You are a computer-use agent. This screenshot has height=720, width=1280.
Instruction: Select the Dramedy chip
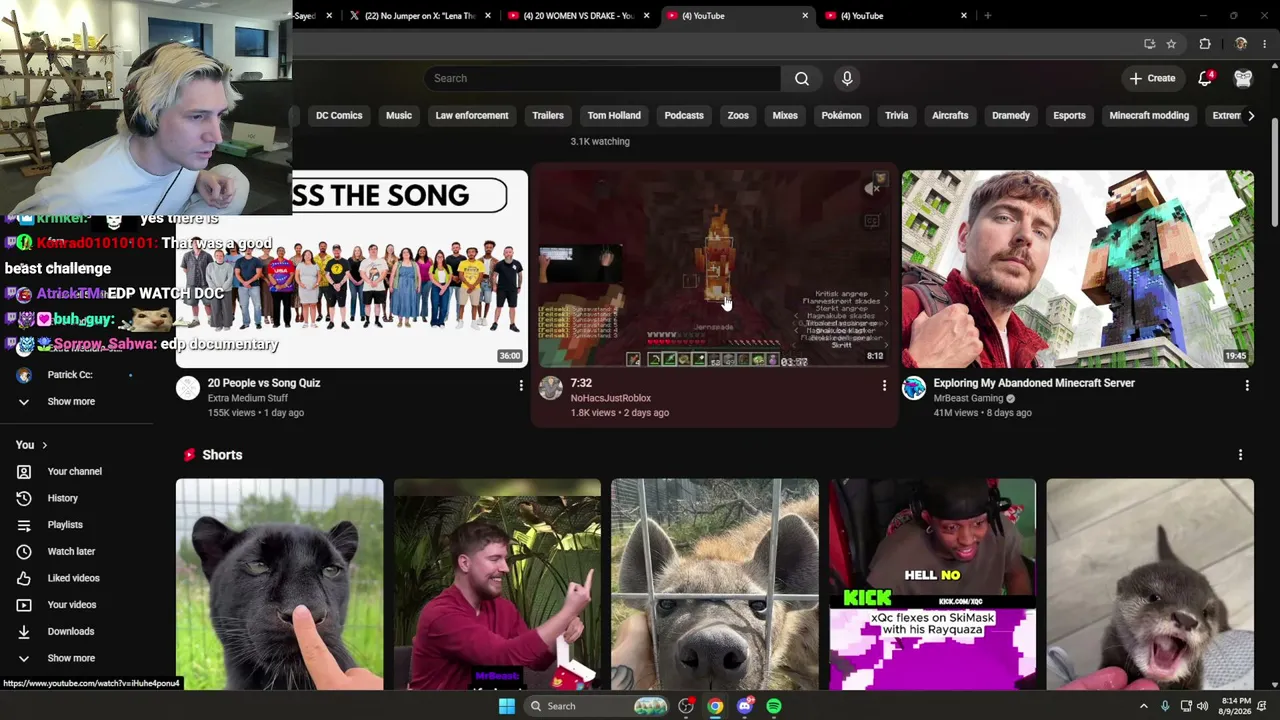click(x=1011, y=115)
